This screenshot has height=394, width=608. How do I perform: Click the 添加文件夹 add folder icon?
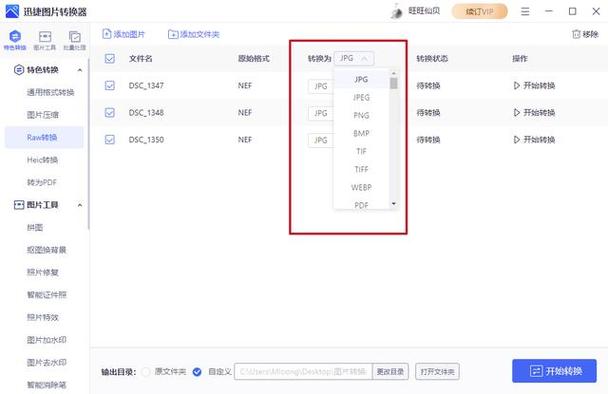click(173, 34)
